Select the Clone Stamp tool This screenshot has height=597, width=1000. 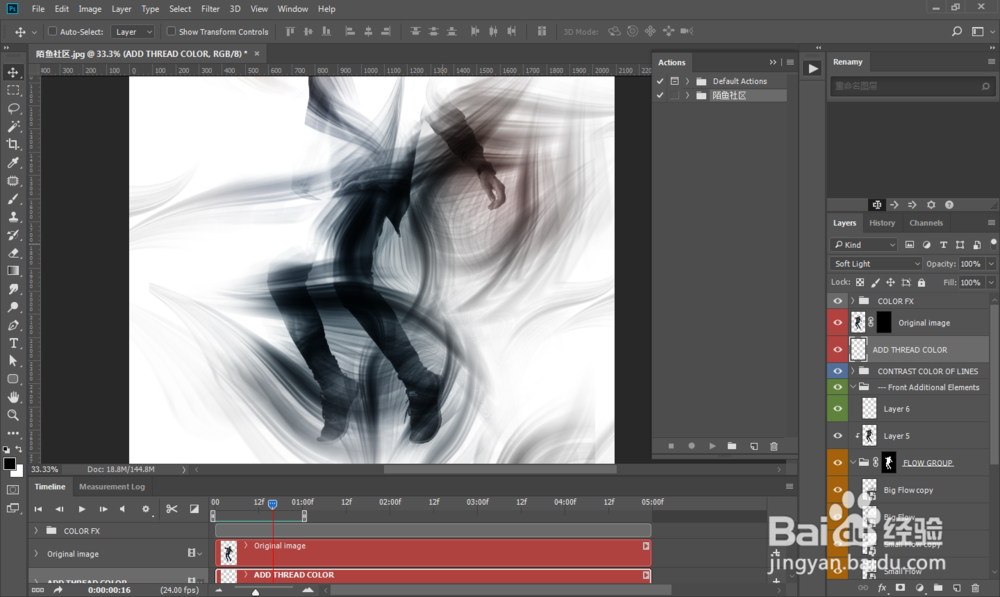pyautogui.click(x=13, y=217)
